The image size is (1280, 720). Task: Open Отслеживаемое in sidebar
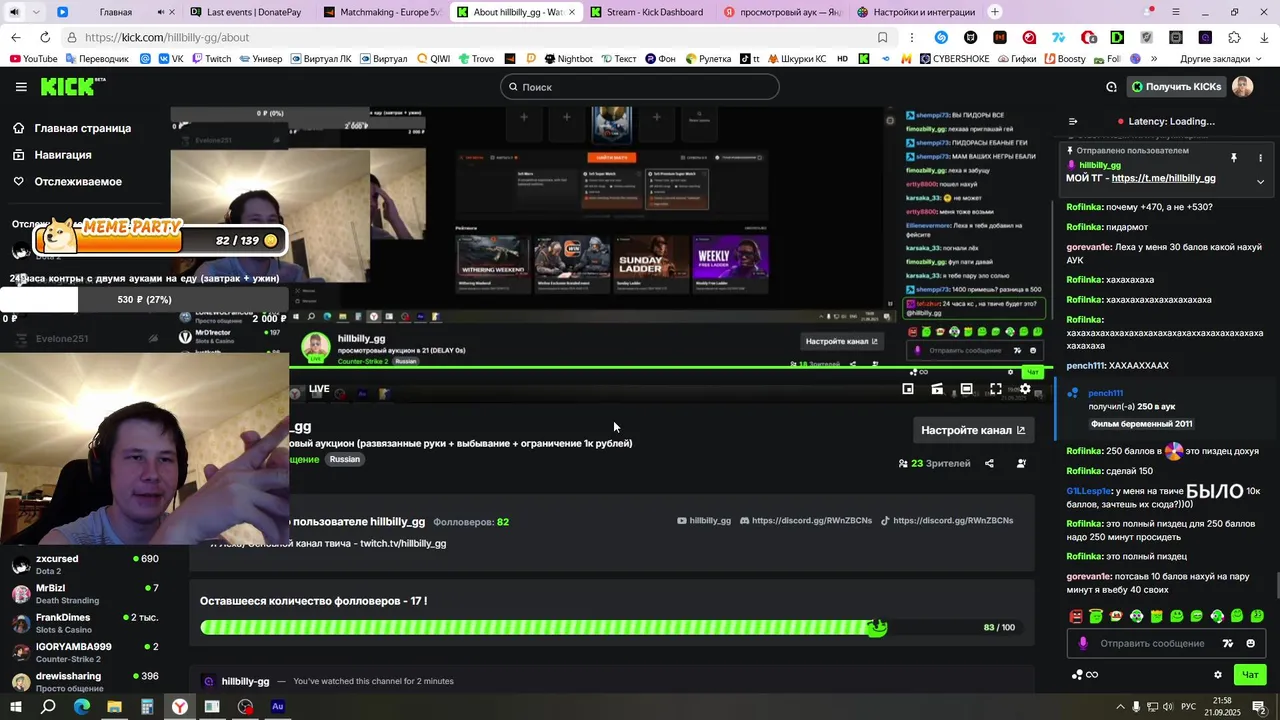tap(67, 181)
